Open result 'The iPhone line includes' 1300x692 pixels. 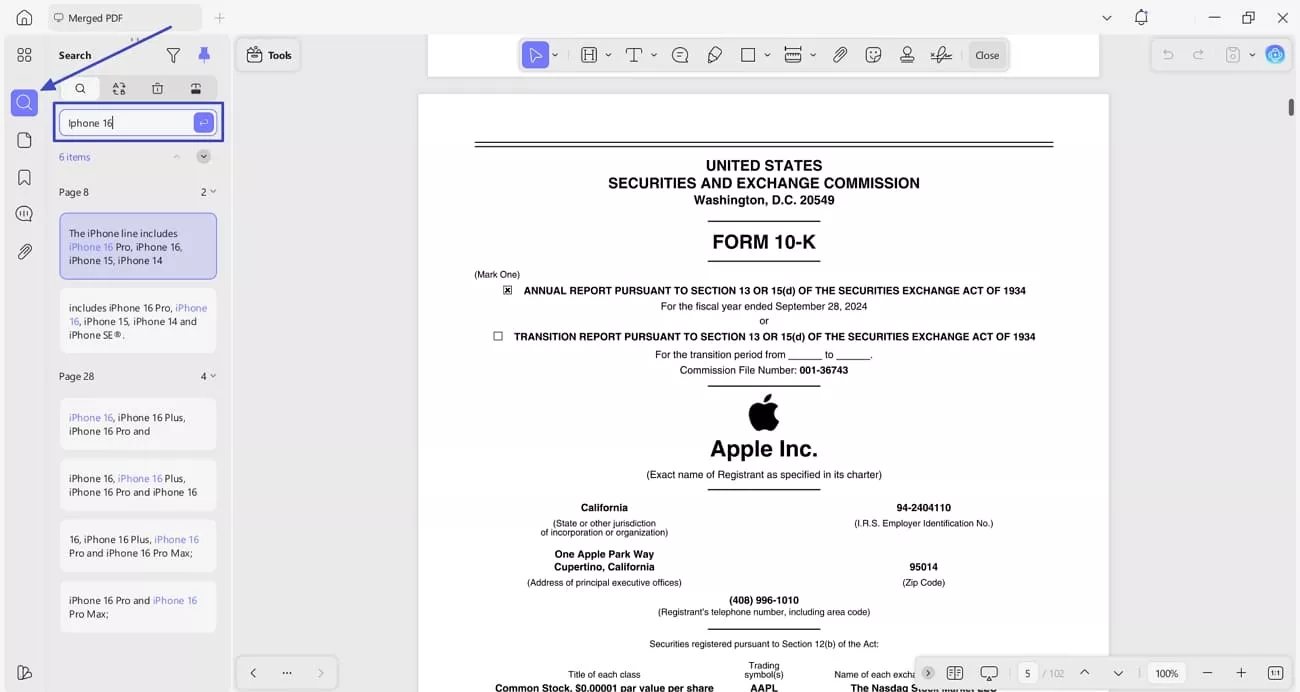pyautogui.click(x=138, y=246)
